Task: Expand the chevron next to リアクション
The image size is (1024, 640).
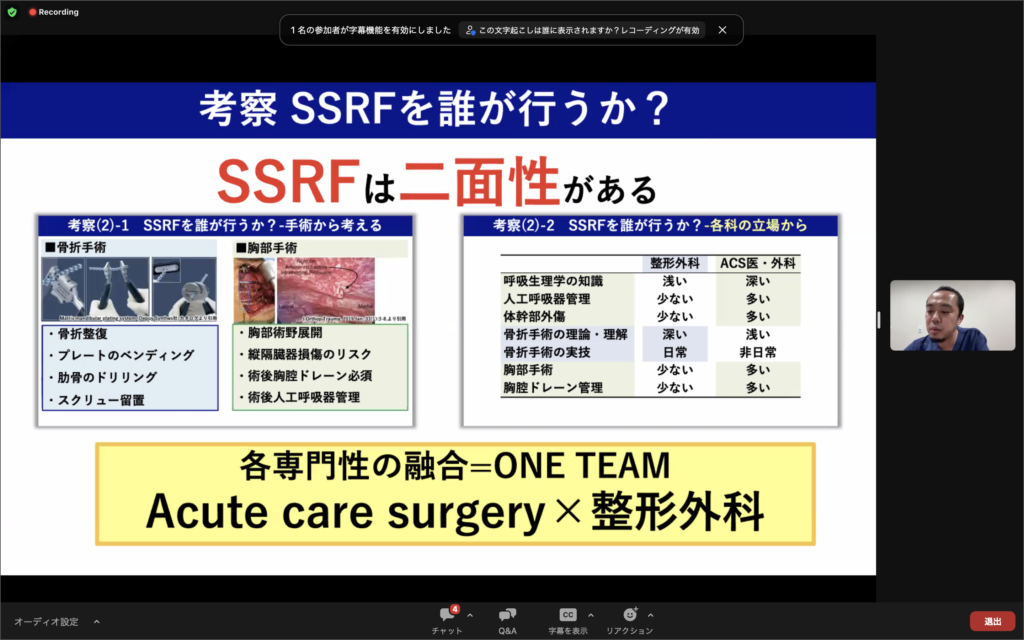Action: pyautogui.click(x=651, y=615)
